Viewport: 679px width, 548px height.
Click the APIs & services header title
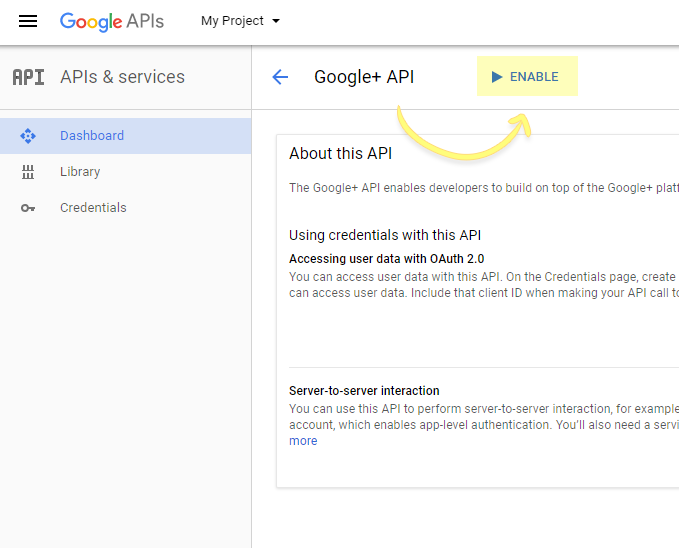(x=122, y=77)
